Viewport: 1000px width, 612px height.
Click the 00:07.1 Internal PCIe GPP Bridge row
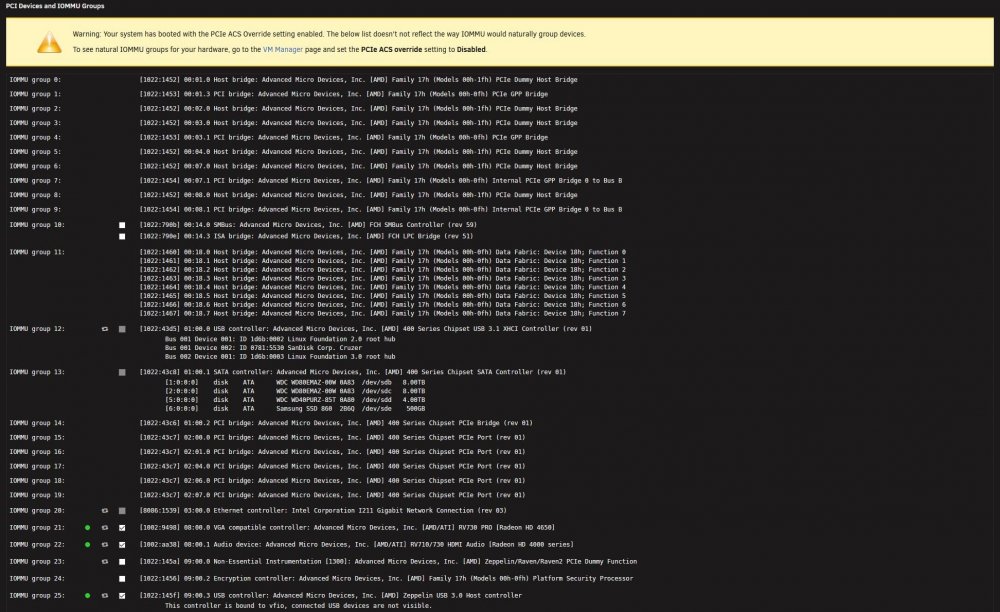click(381, 180)
